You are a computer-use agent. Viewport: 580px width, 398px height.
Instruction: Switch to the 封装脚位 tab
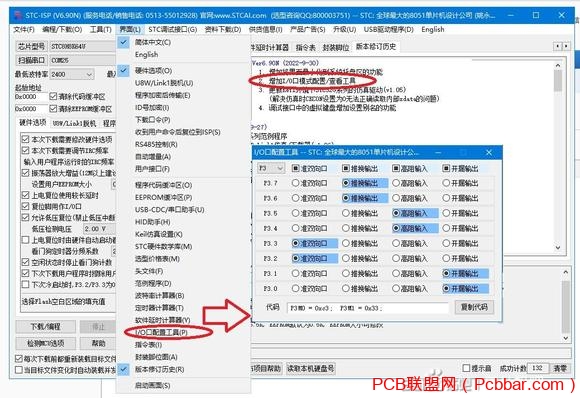coord(335,47)
